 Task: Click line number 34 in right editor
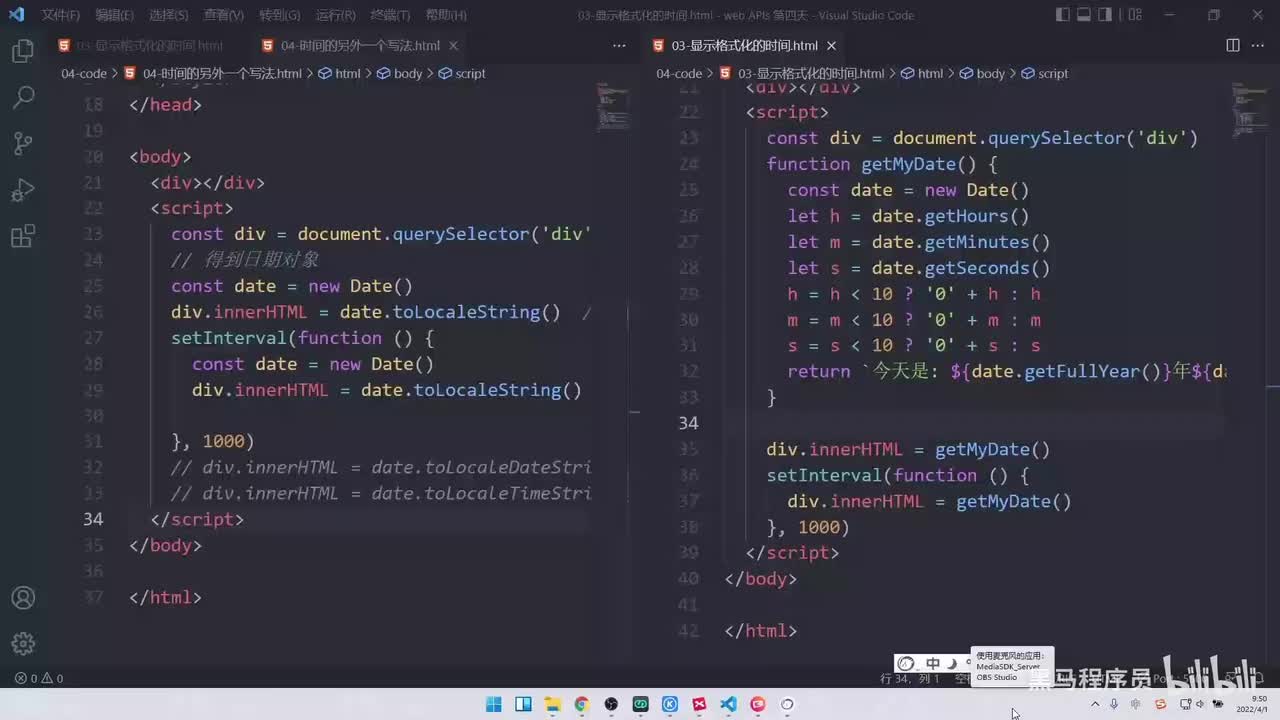(689, 423)
